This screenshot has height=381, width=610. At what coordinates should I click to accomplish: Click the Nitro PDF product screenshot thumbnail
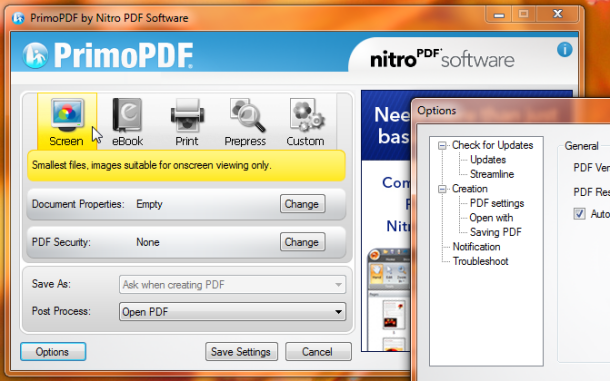point(389,300)
